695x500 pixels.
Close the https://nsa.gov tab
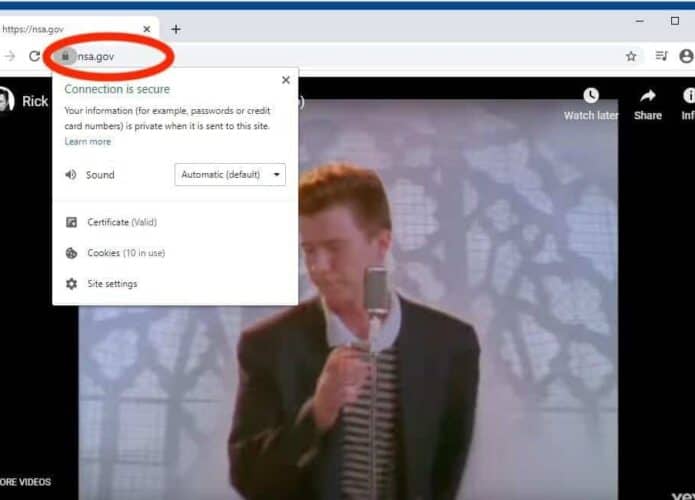pos(147,29)
